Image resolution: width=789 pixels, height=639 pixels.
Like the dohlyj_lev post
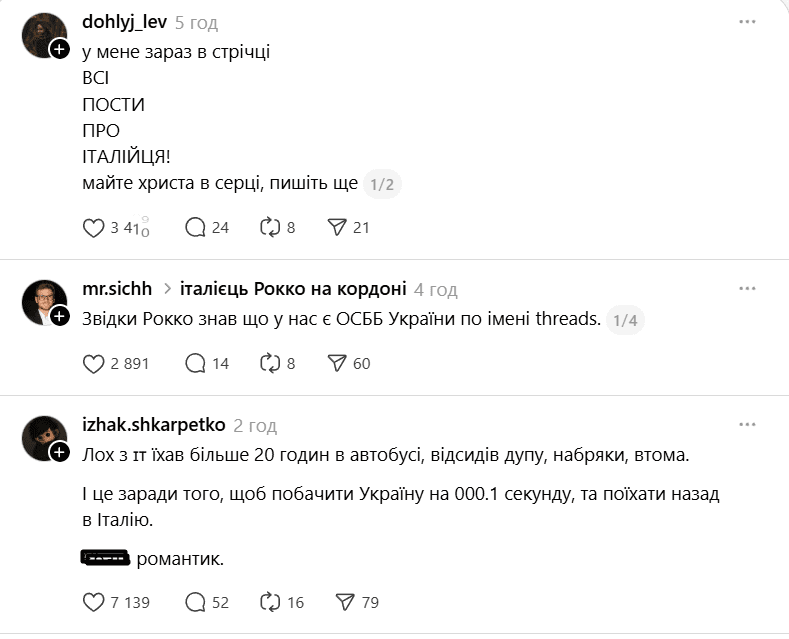coord(94,228)
